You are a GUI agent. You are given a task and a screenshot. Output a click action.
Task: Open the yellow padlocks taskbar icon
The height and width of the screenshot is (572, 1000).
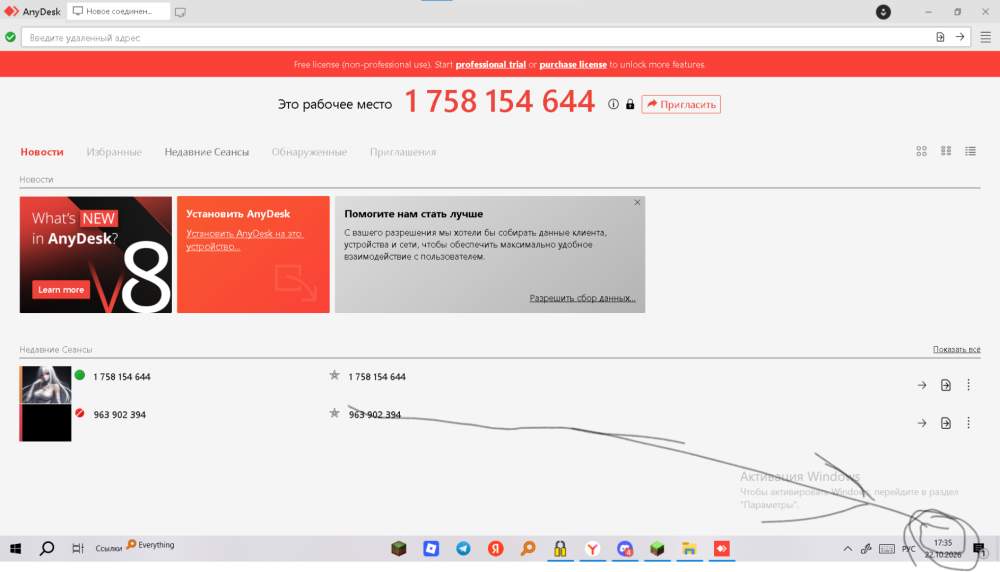[x=560, y=548]
